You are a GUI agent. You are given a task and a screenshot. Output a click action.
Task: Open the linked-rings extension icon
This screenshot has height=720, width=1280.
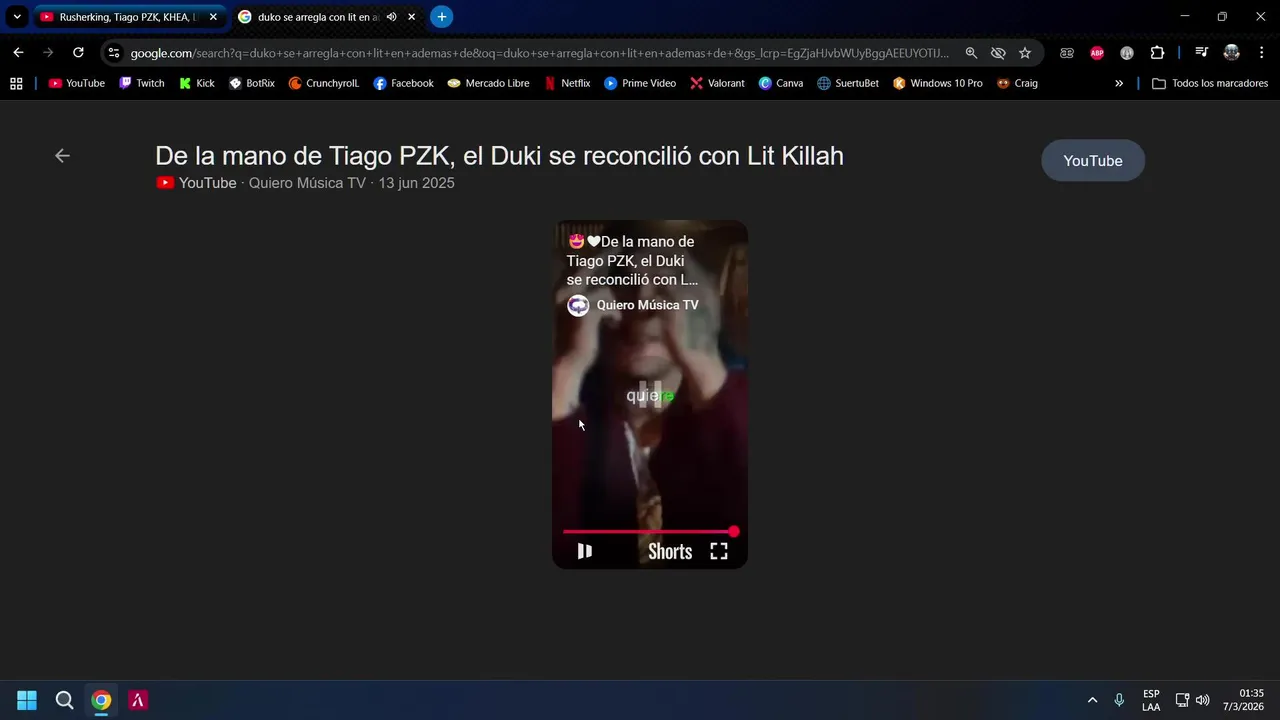tap(1067, 53)
